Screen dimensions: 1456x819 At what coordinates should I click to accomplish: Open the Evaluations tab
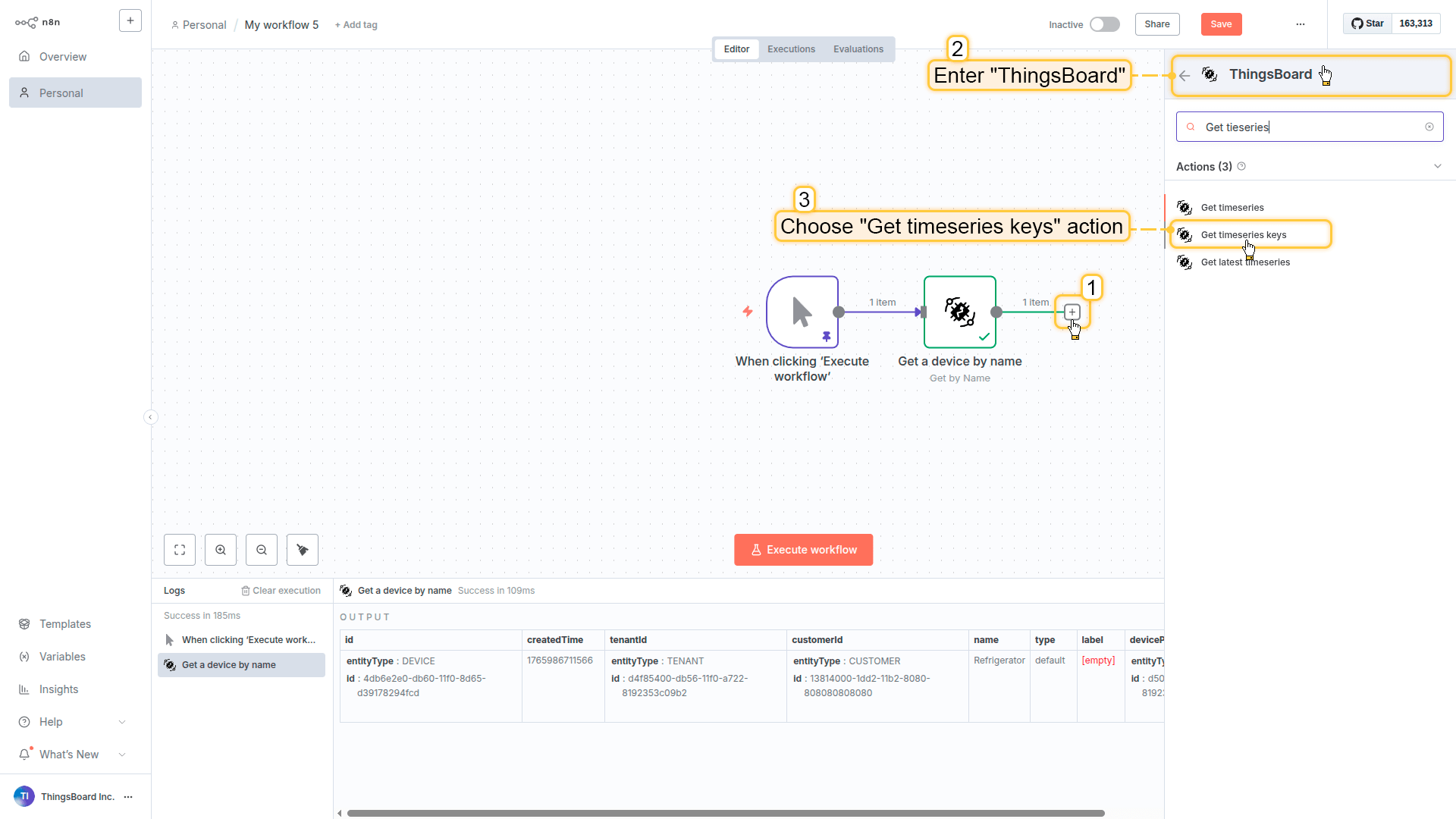(858, 49)
